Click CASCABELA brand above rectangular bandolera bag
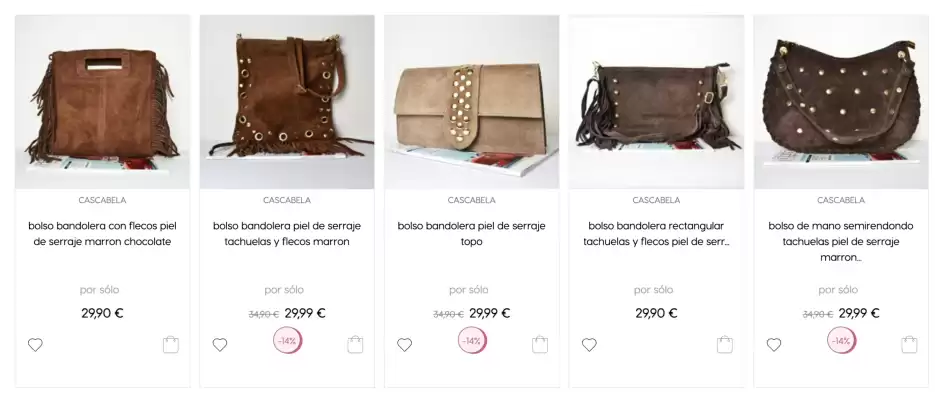 (656, 200)
